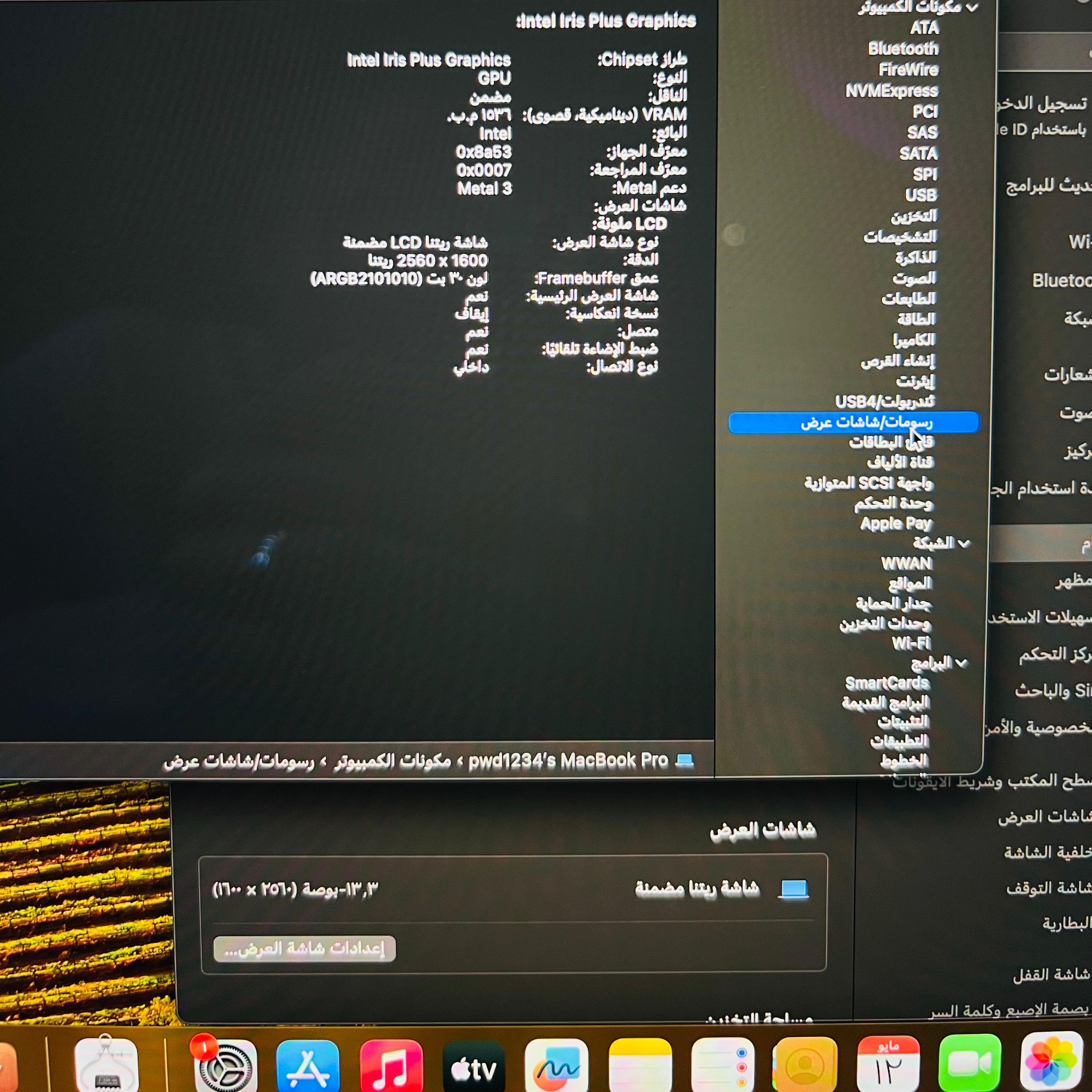Select الطاقة in hardware list
The width and height of the screenshot is (1092, 1092).
click(x=917, y=319)
